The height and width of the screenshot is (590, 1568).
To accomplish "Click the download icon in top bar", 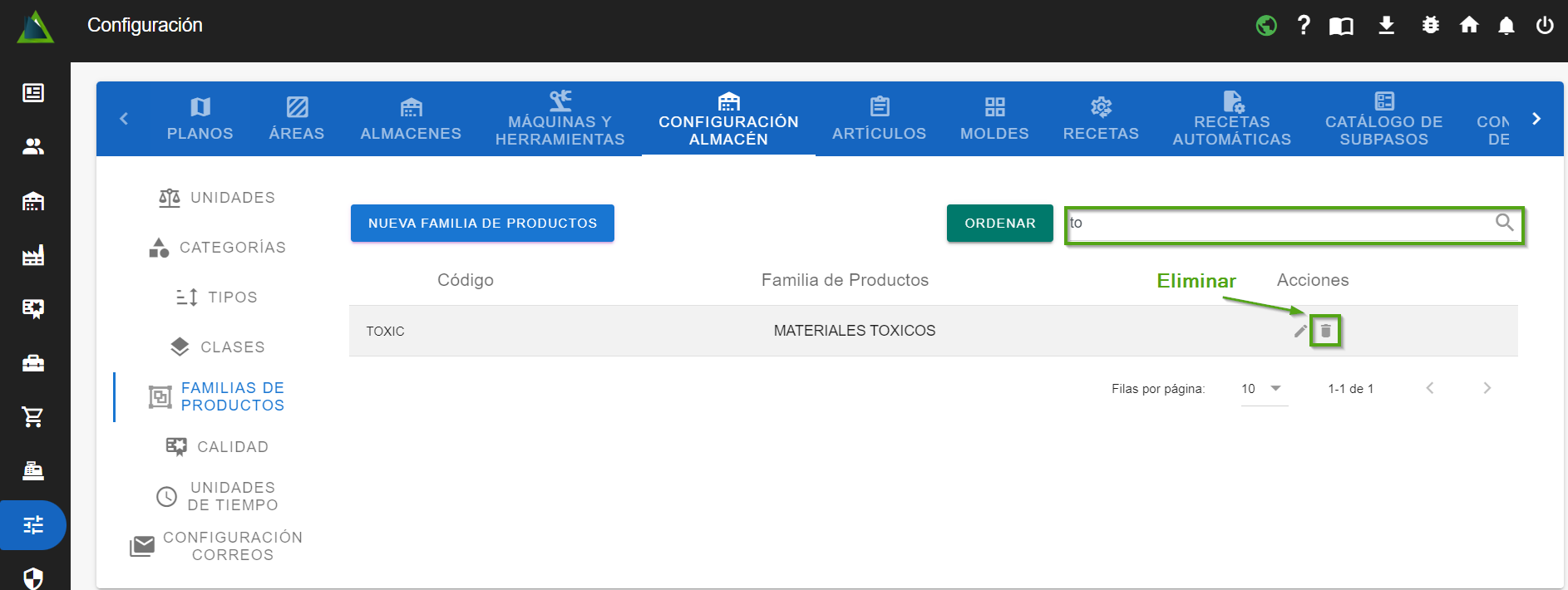I will 1386,26.
